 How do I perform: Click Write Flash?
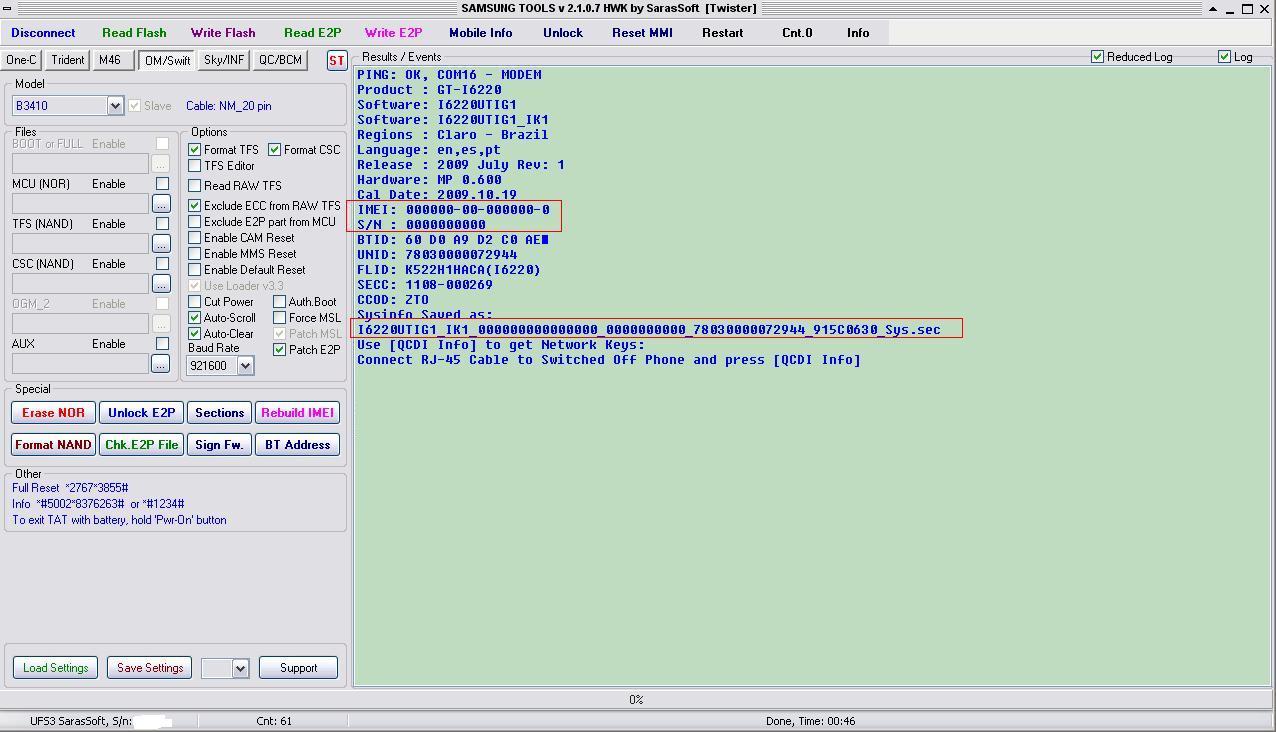tap(223, 33)
